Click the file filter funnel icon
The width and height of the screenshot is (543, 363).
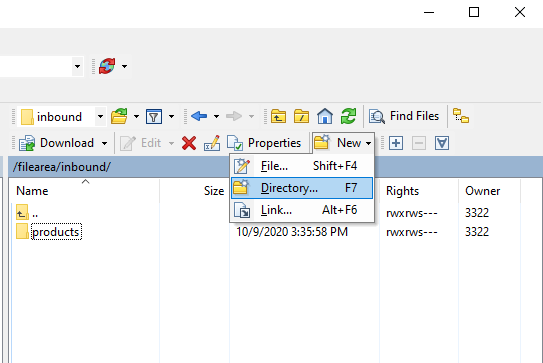(154, 116)
